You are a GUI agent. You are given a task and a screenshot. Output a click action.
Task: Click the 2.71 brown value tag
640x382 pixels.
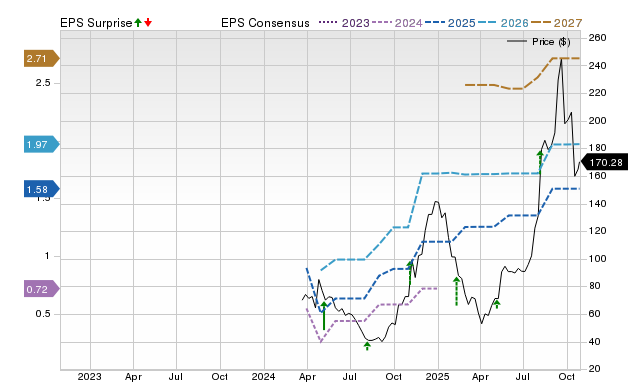pyautogui.click(x=42, y=59)
